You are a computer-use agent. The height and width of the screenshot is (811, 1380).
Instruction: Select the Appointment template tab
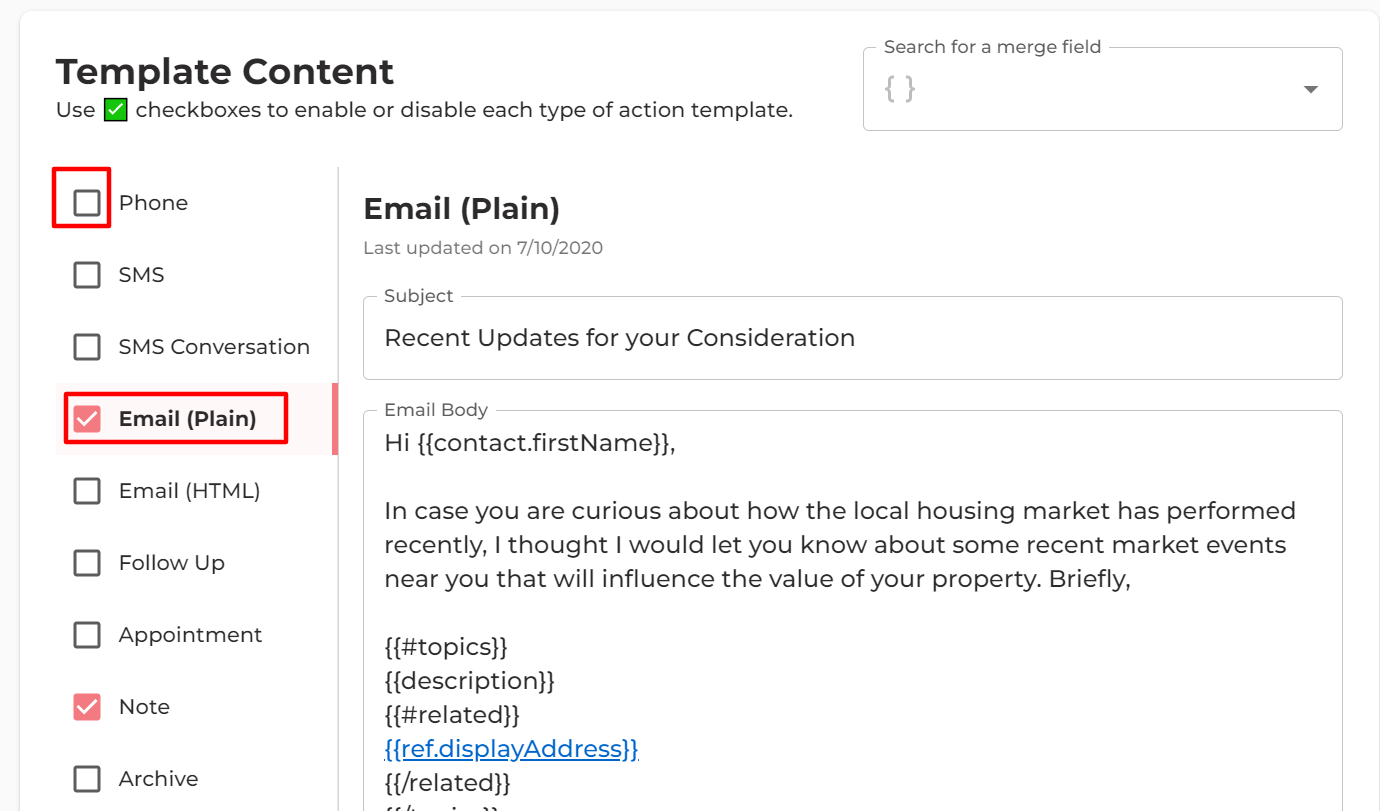[190, 635]
